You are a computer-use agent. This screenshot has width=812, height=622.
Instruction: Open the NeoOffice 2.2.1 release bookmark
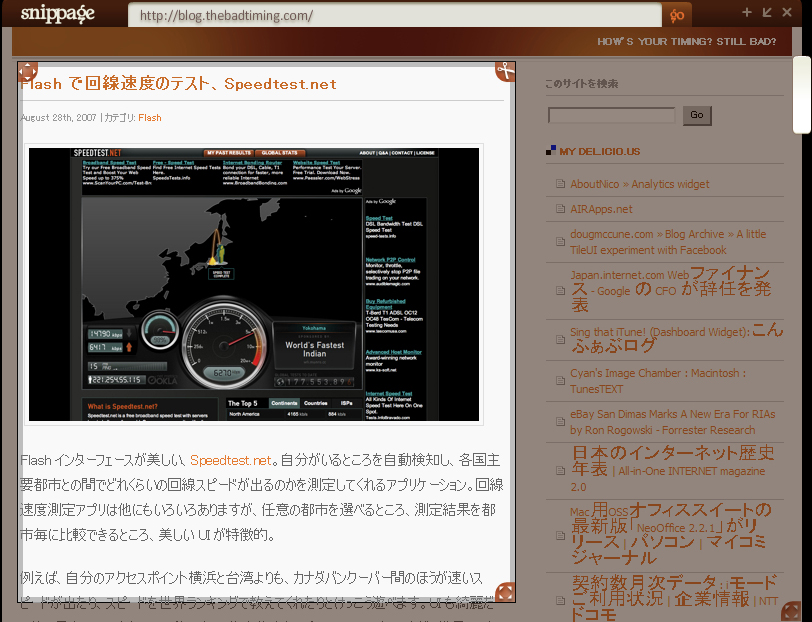[671, 534]
